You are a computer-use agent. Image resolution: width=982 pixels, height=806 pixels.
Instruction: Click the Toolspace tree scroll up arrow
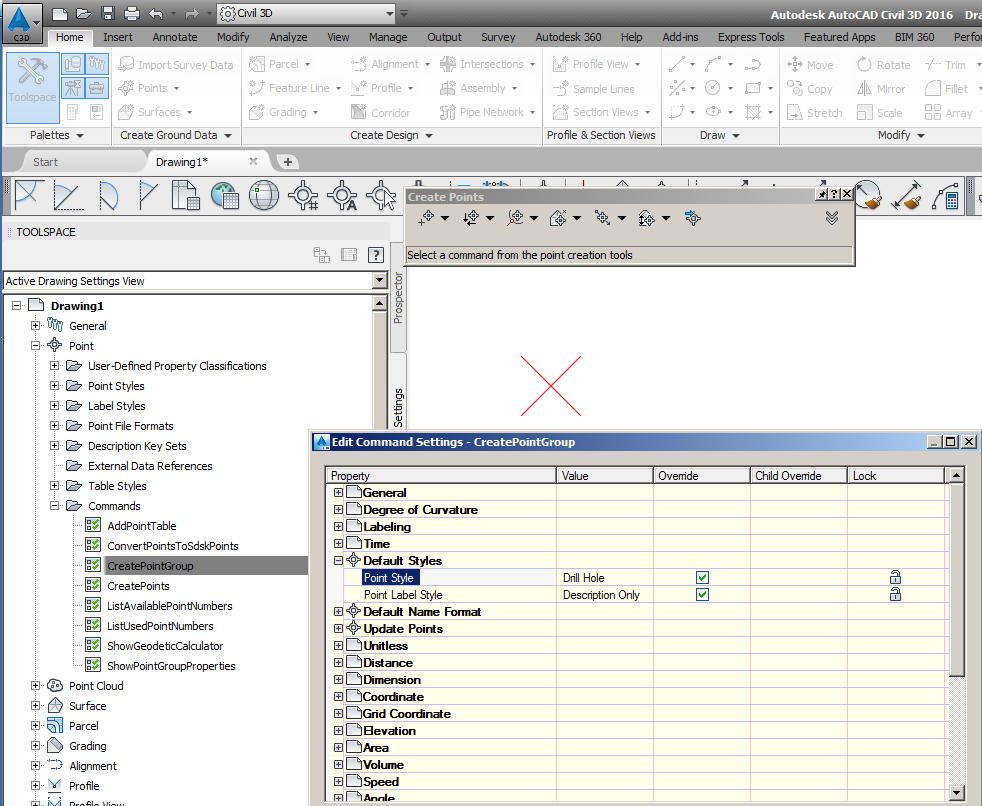pyautogui.click(x=379, y=304)
